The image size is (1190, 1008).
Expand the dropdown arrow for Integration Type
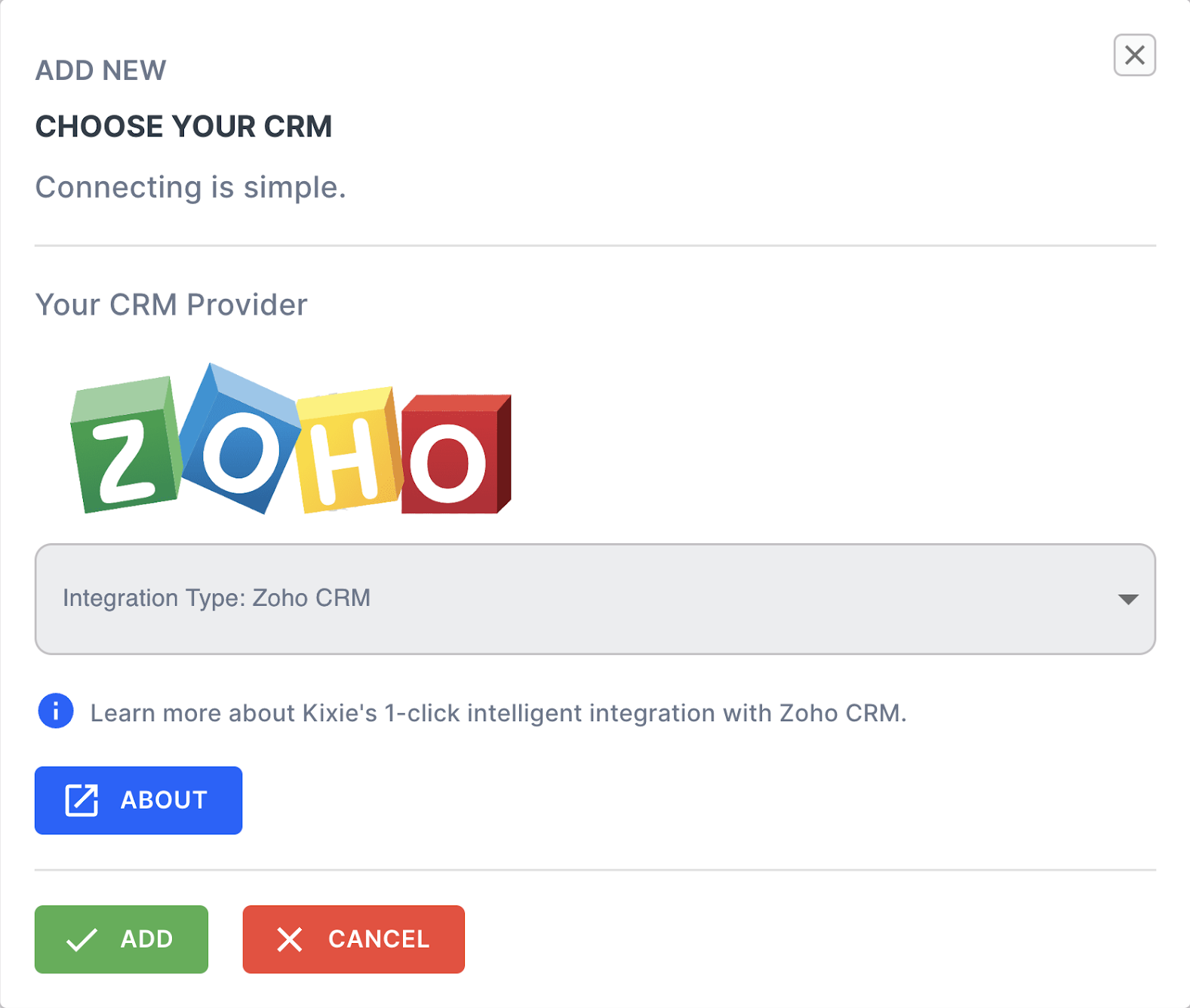[1127, 599]
